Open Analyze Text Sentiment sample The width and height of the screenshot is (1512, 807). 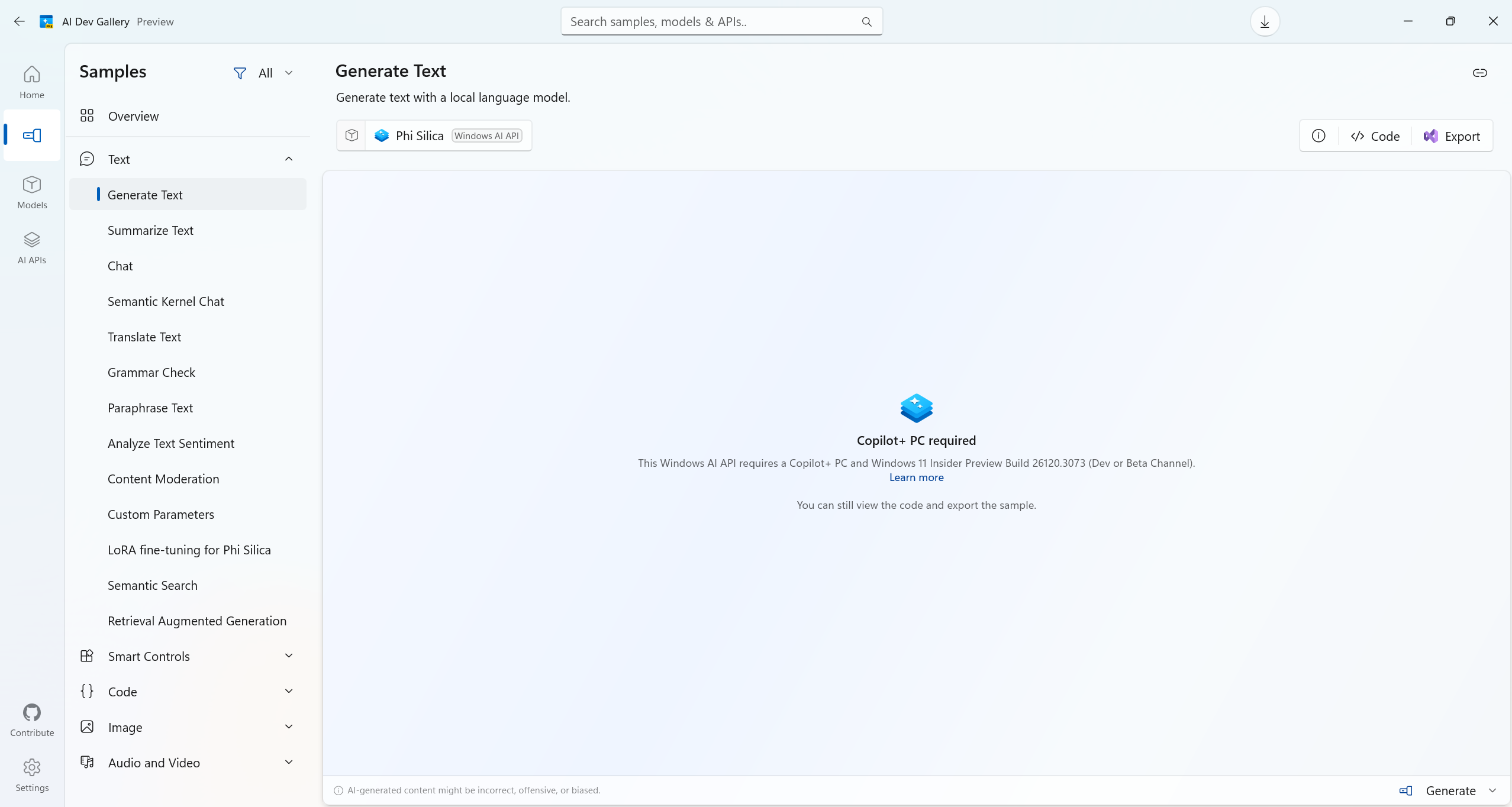[x=188, y=443]
